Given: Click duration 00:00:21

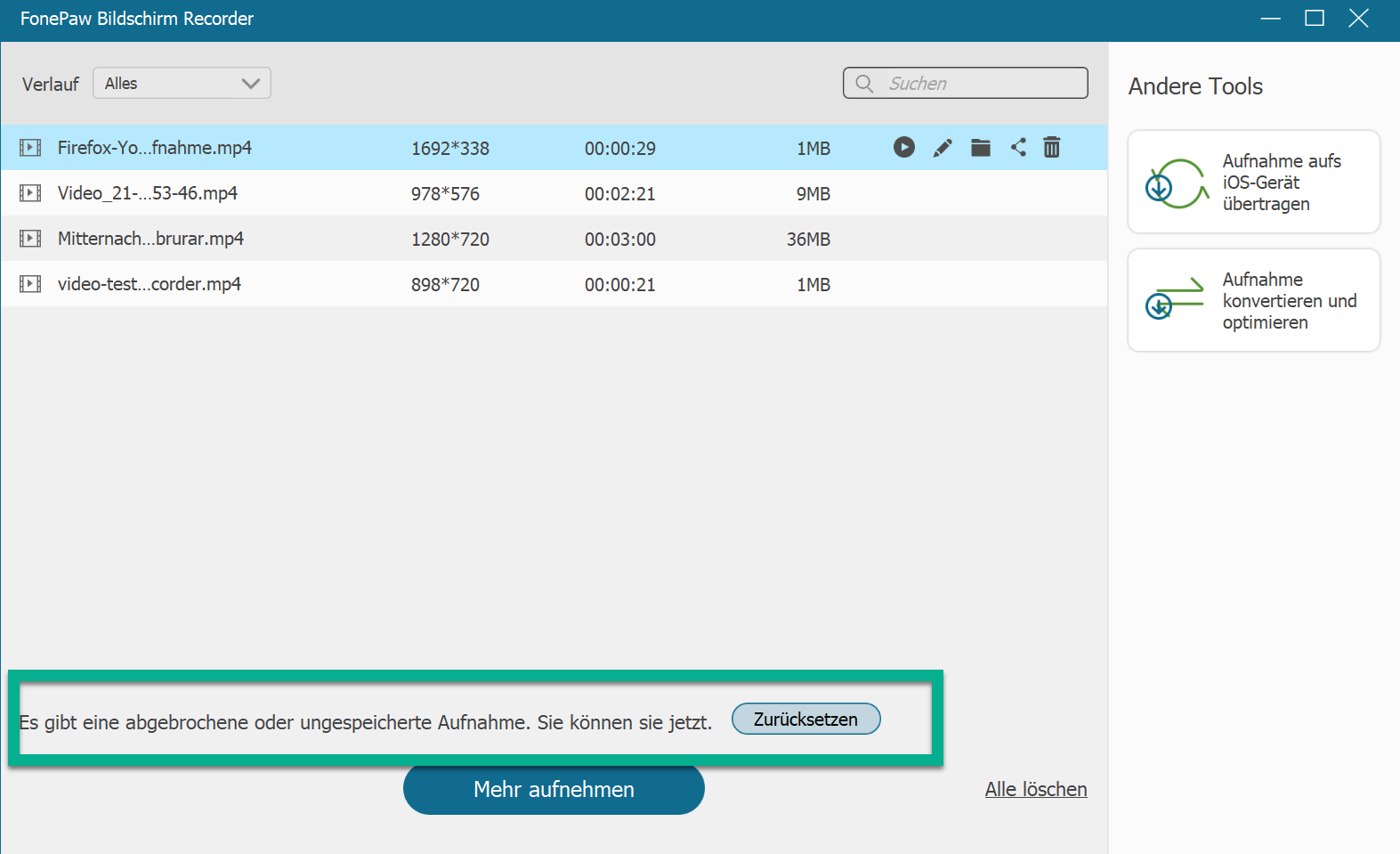Looking at the screenshot, I should pos(620,285).
